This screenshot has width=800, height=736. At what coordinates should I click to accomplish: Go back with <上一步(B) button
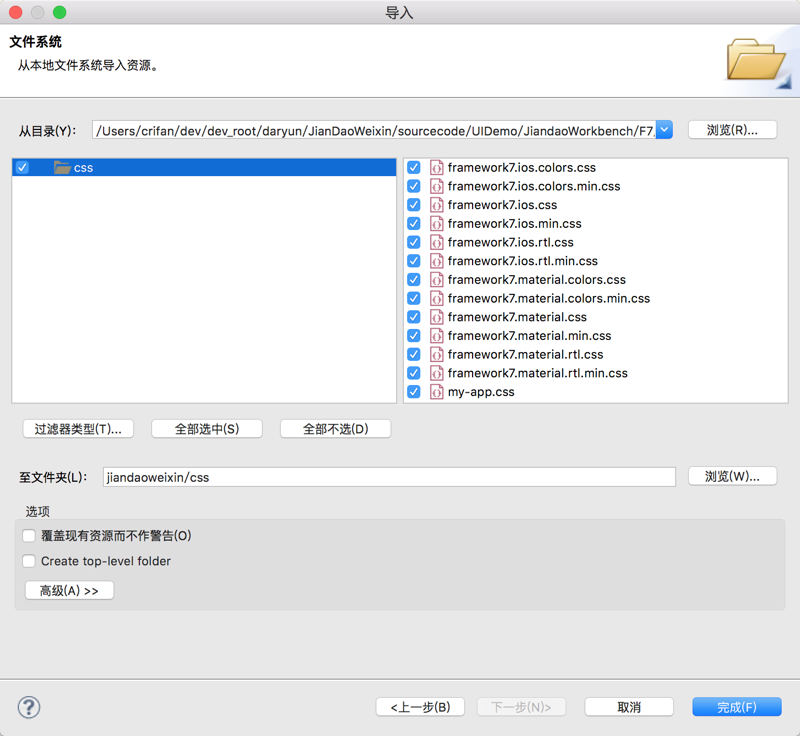click(x=420, y=707)
